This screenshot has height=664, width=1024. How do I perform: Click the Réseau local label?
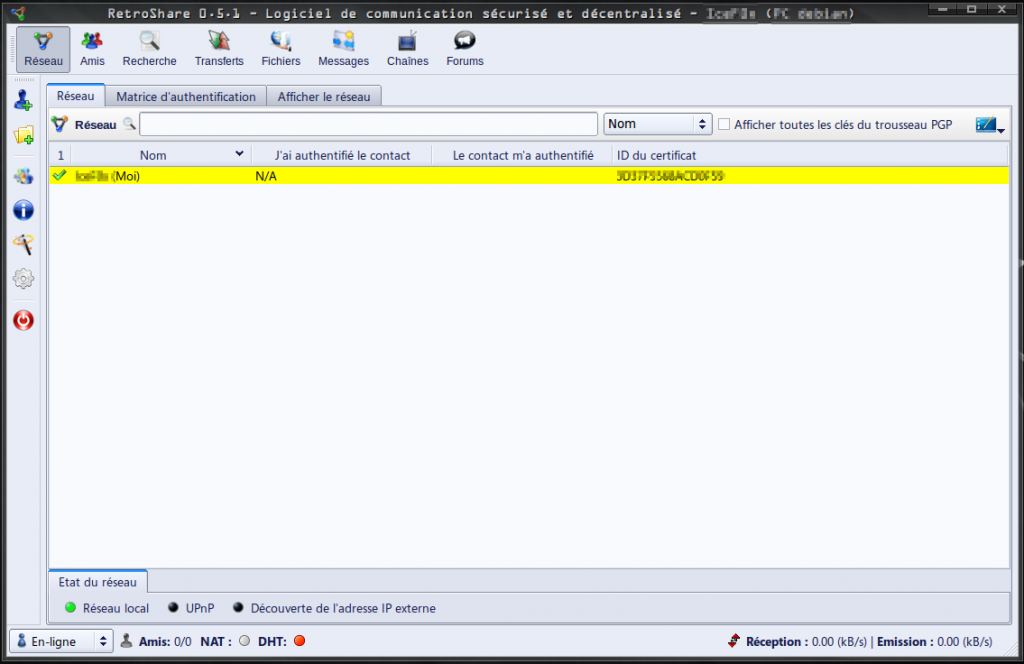coord(116,609)
